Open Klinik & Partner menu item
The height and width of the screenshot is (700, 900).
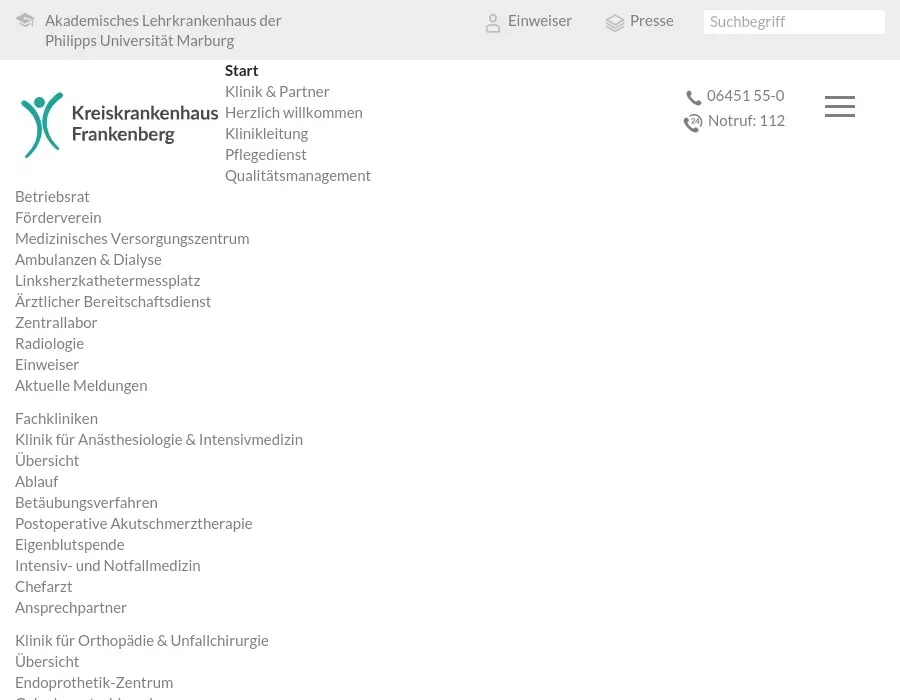coord(277,91)
